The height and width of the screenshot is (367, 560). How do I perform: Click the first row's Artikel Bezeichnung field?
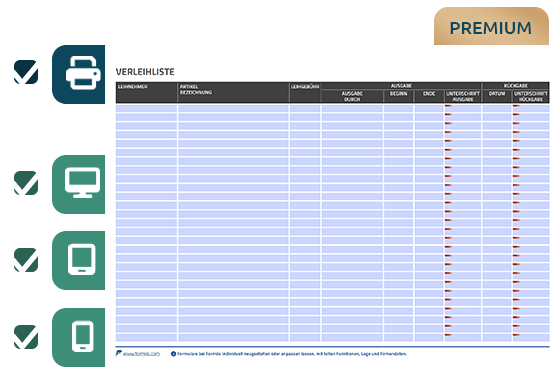233,108
